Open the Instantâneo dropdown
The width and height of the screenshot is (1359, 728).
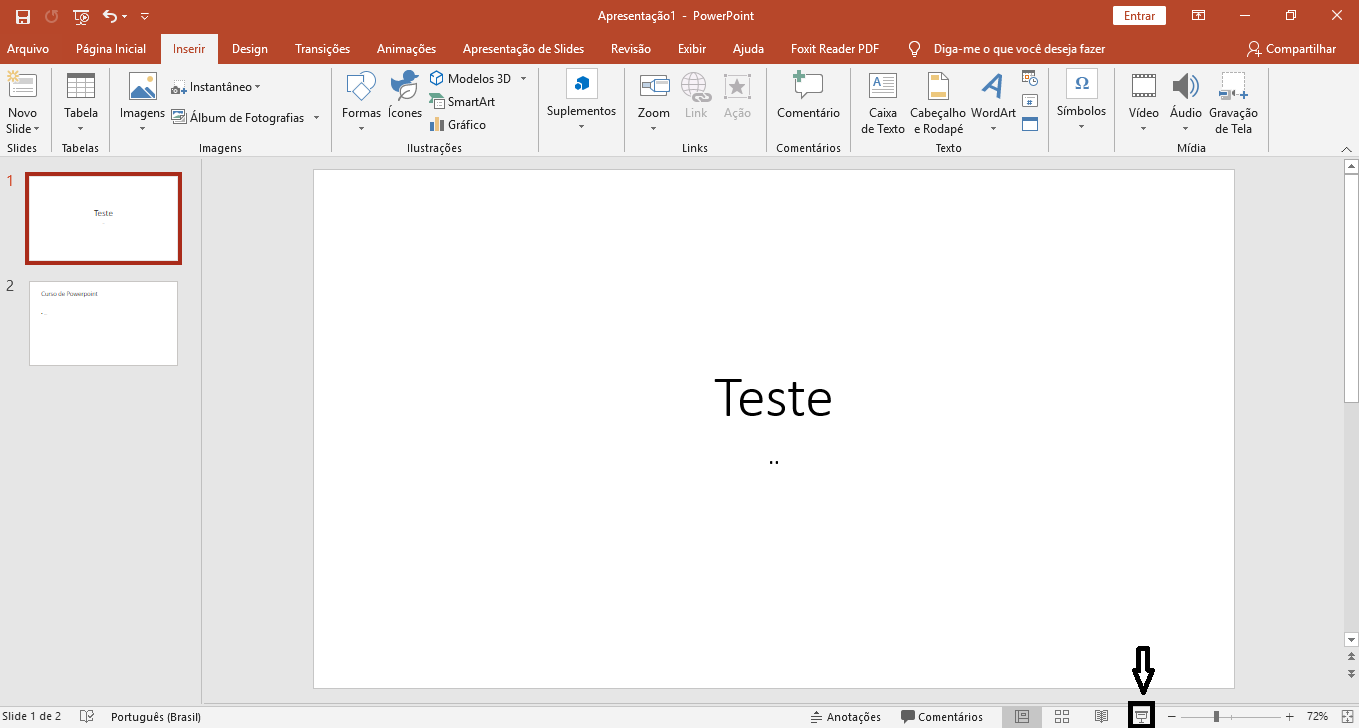tap(216, 87)
